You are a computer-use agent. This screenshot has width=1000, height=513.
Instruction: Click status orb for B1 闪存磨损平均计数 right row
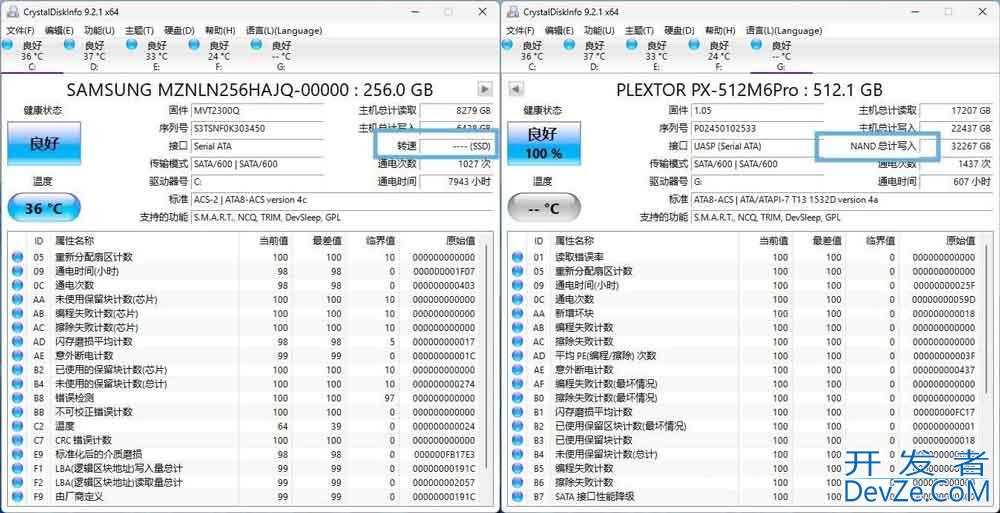coord(517,412)
